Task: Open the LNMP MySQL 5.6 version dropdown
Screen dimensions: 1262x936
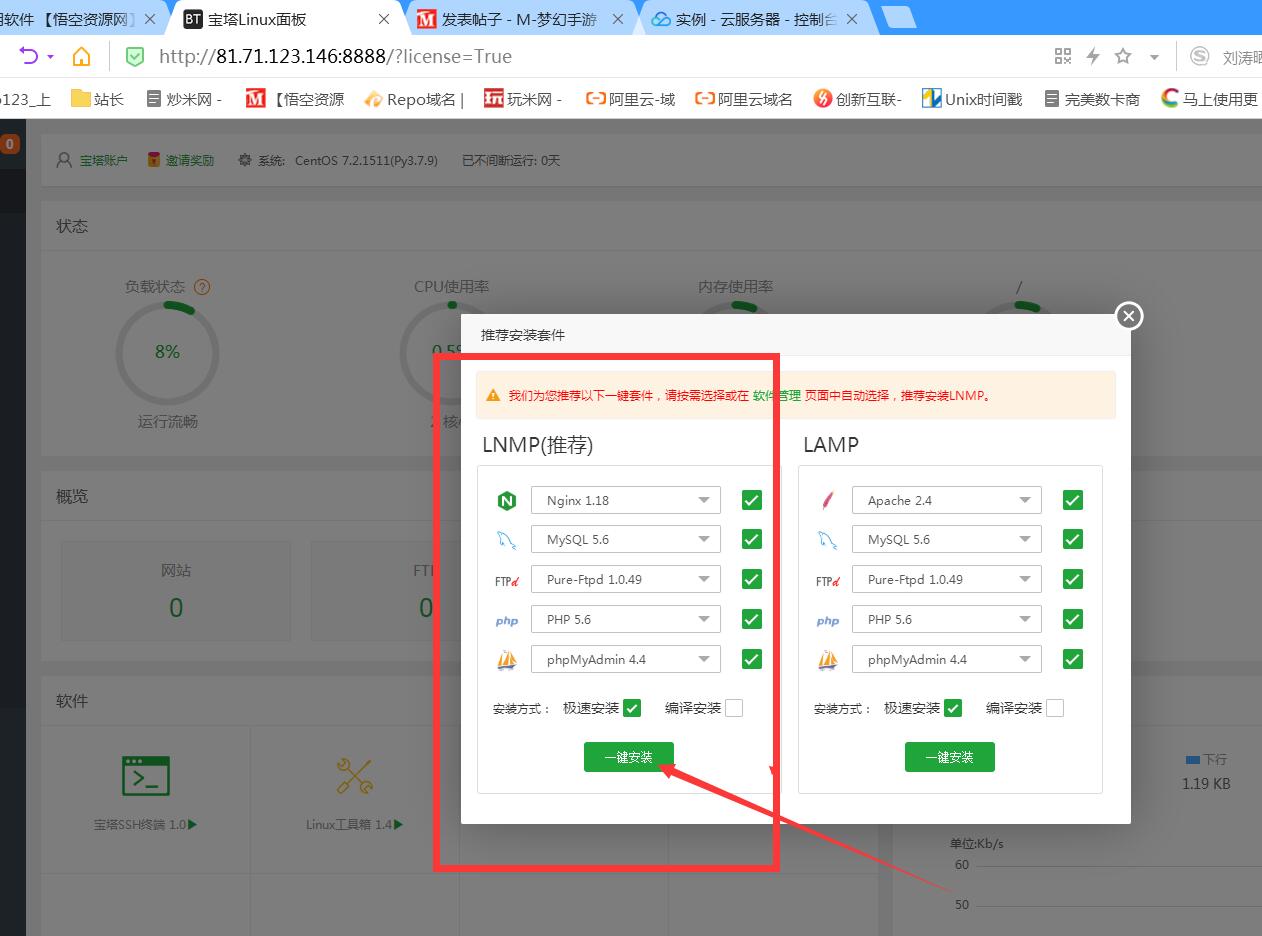Action: [x=625, y=539]
